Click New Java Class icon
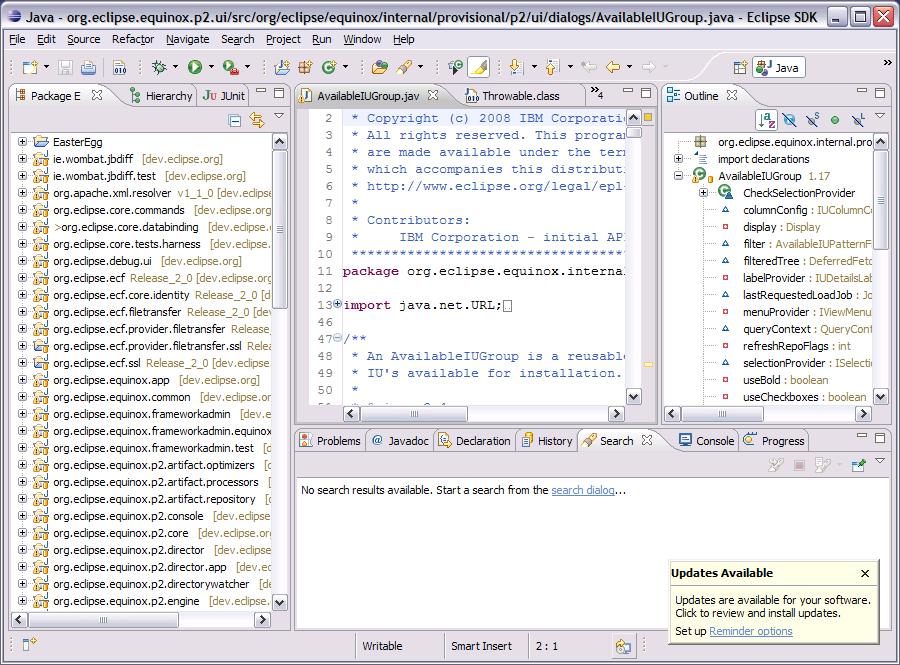900x665 pixels. coord(329,67)
